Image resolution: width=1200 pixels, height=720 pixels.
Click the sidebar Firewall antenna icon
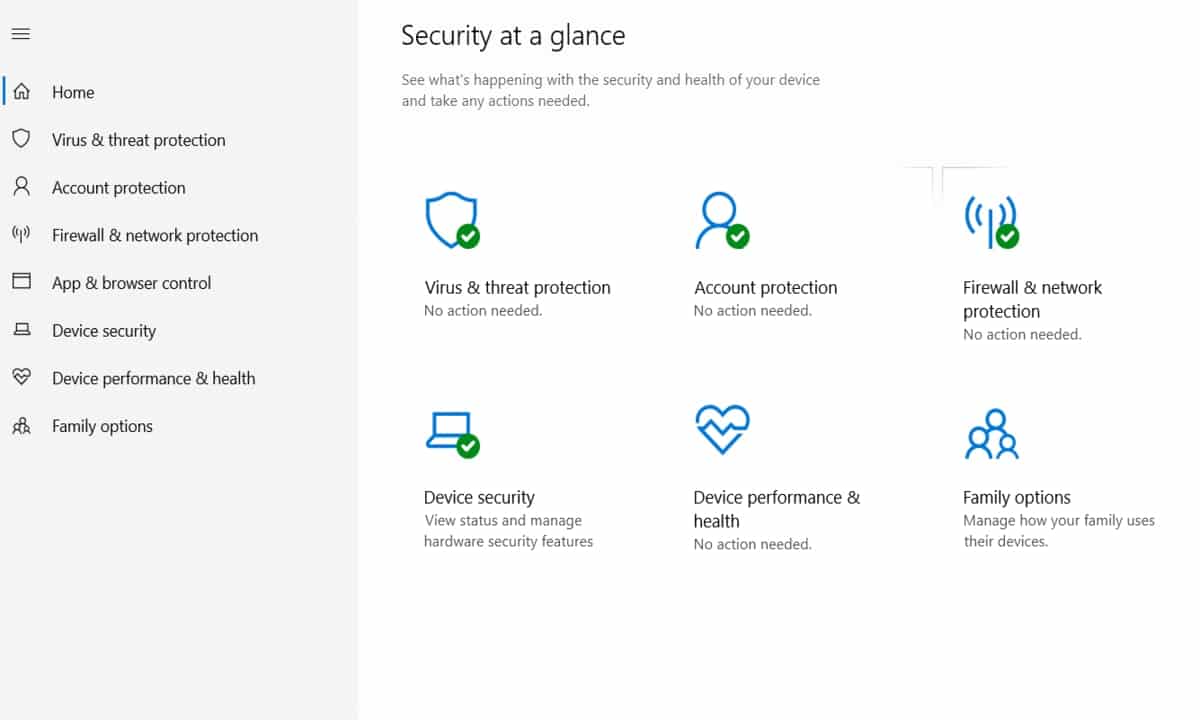tap(21, 235)
